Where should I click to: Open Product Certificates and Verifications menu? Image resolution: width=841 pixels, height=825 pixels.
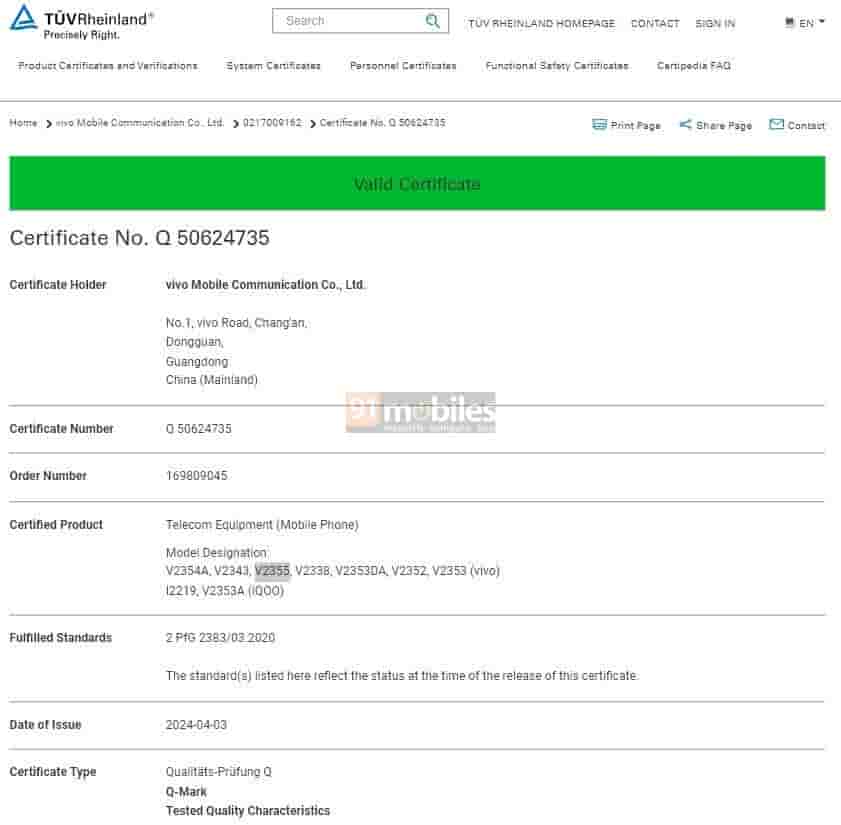click(108, 66)
